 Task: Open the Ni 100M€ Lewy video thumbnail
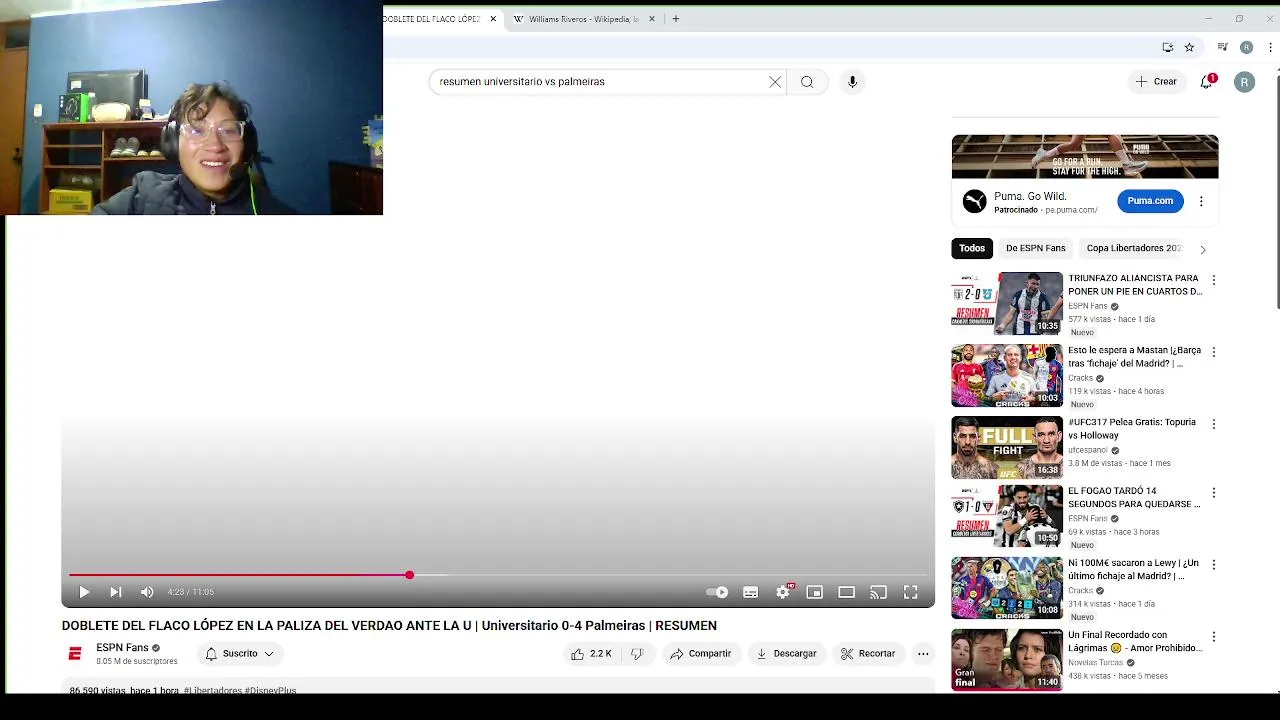pos(1007,588)
